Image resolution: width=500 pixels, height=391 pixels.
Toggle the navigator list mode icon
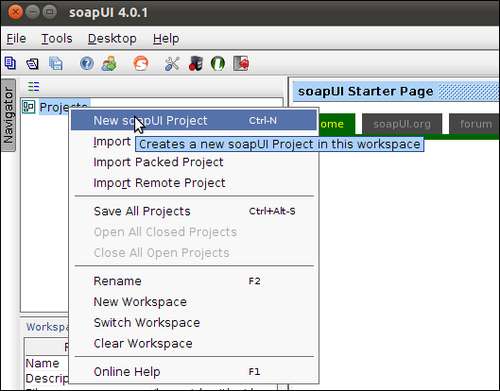pyautogui.click(x=33, y=87)
